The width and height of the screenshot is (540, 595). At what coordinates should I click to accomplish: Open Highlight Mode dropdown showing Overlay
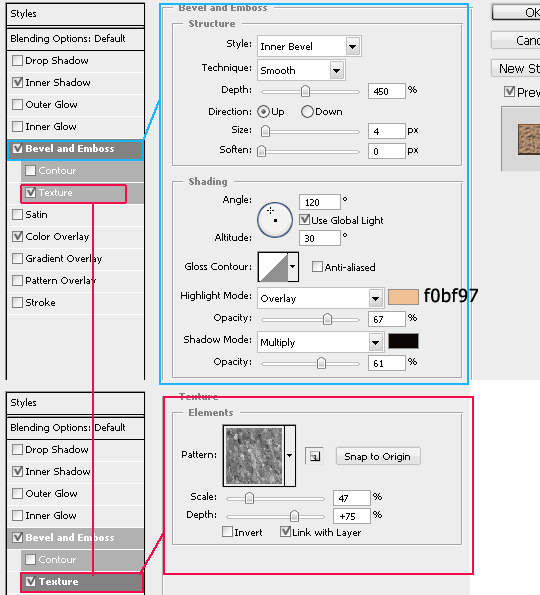tap(320, 298)
